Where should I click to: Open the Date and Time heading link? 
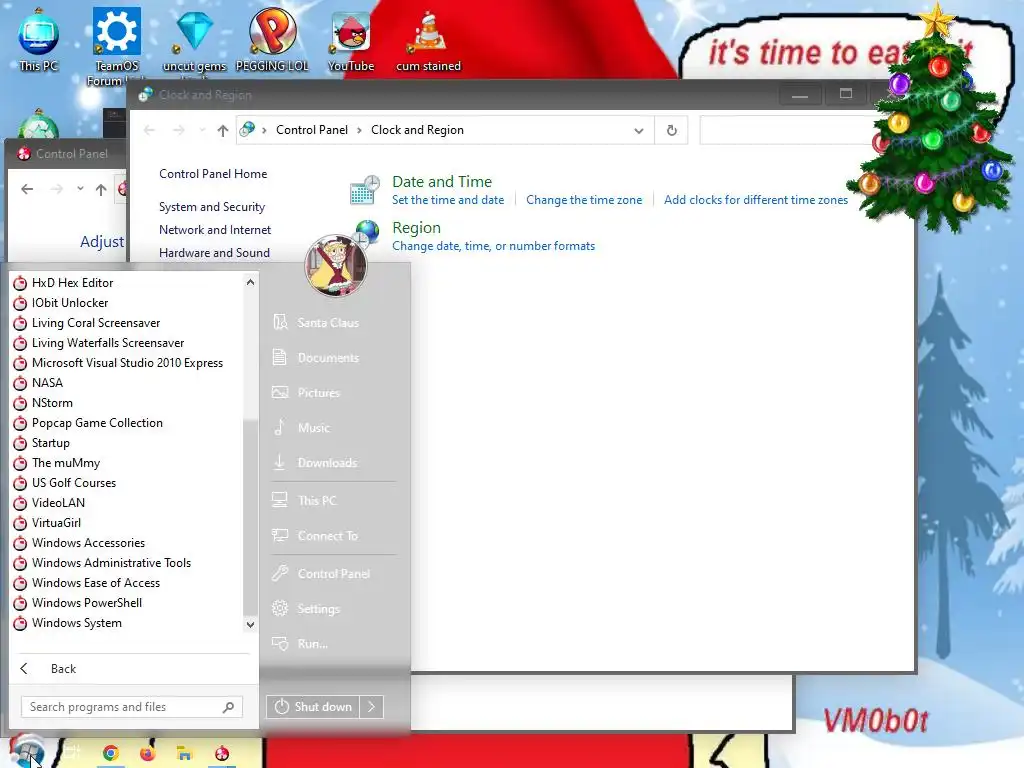pyautogui.click(x=441, y=182)
